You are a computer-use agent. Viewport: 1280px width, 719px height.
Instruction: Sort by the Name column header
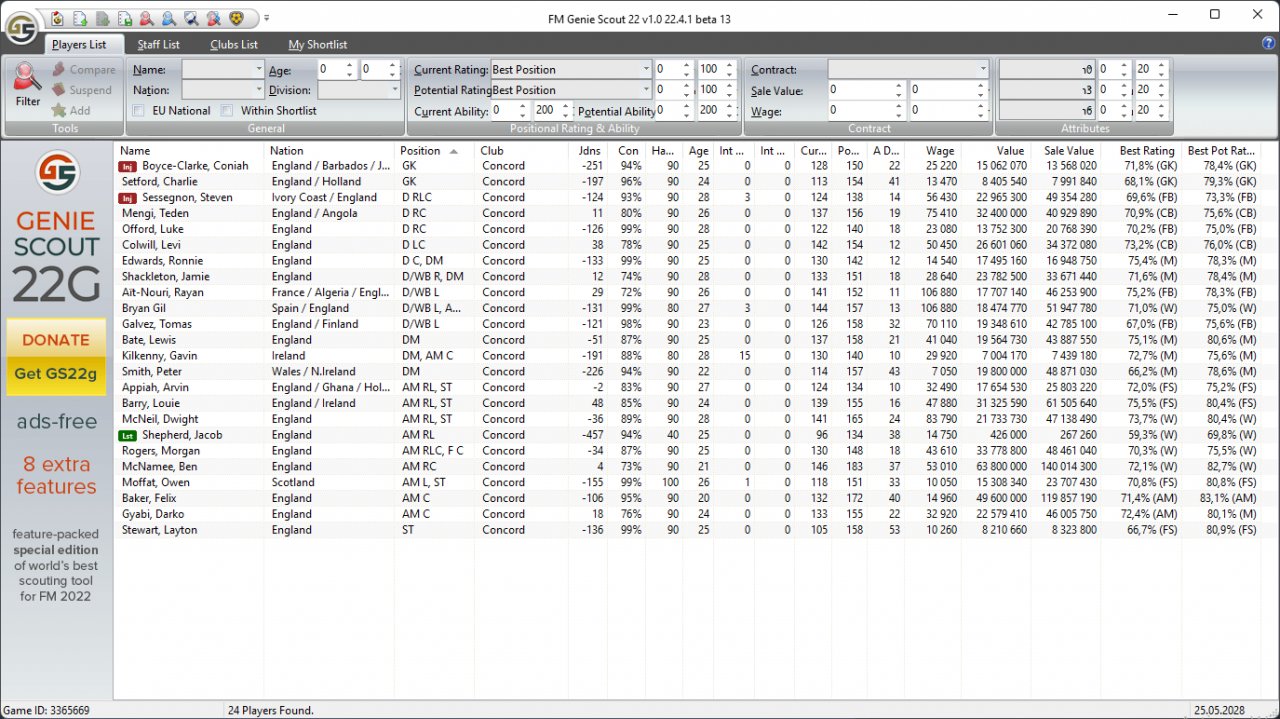(190, 151)
